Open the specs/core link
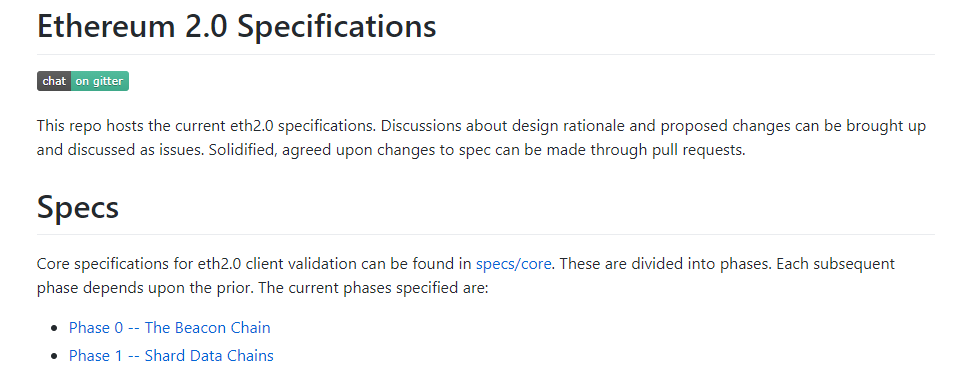The image size is (972, 376). [x=513, y=264]
